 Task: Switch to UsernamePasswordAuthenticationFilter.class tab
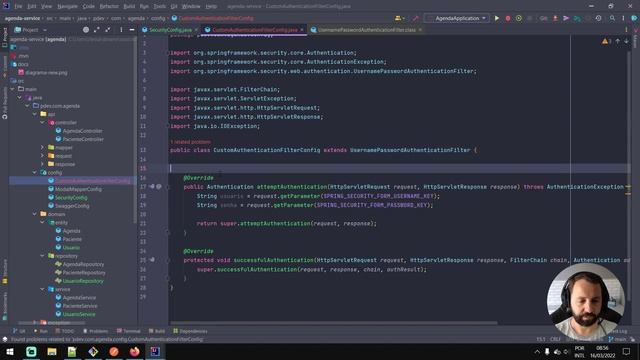pyautogui.click(x=366, y=30)
